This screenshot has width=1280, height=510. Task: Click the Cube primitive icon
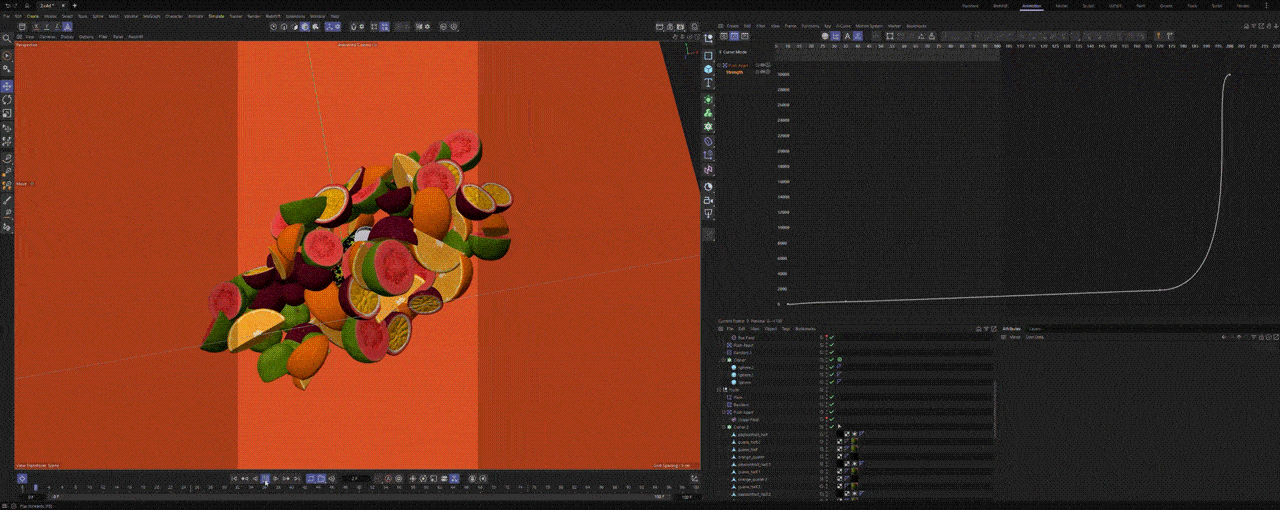tap(708, 69)
